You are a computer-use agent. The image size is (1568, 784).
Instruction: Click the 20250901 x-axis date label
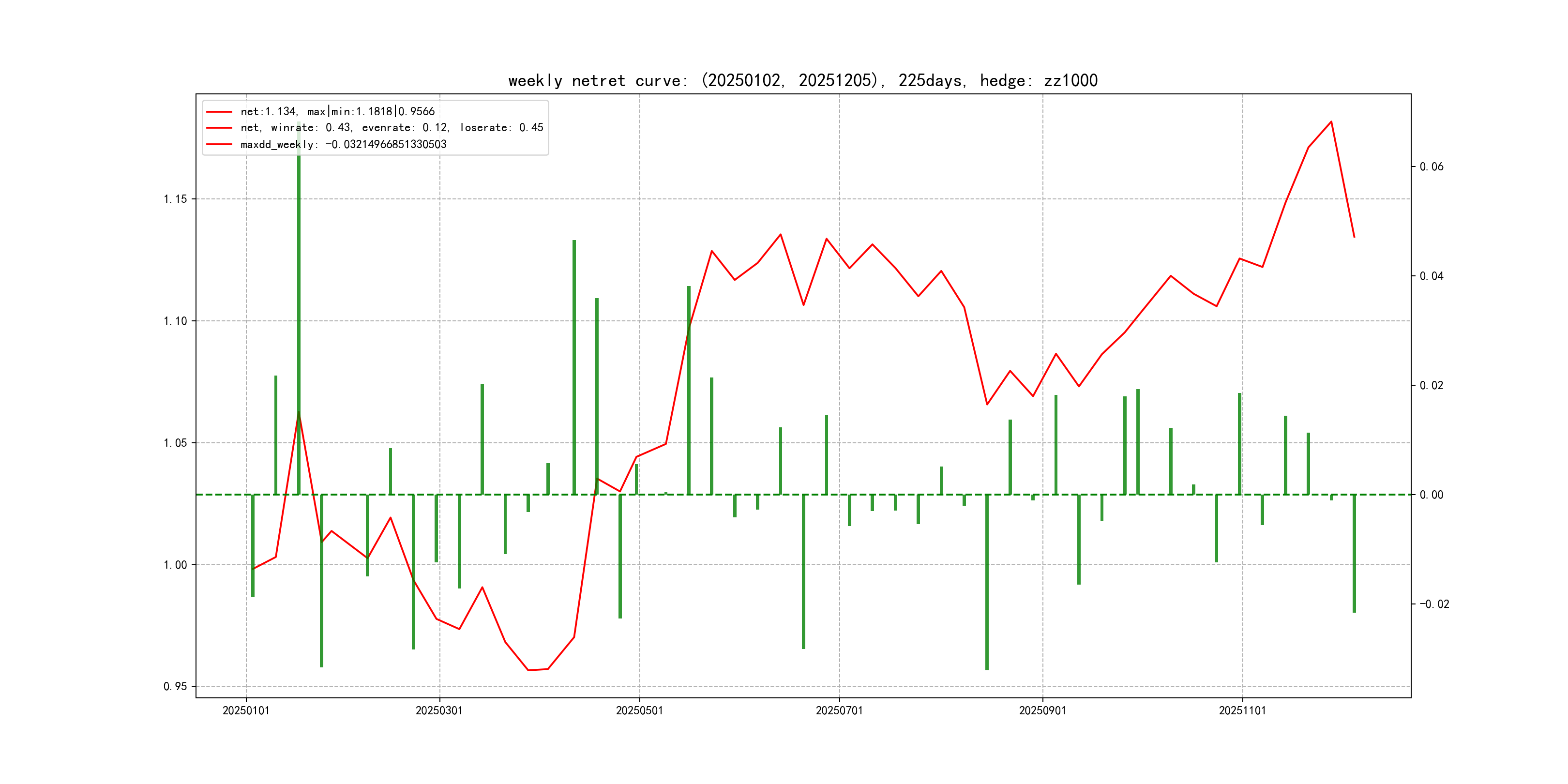click(x=1042, y=710)
